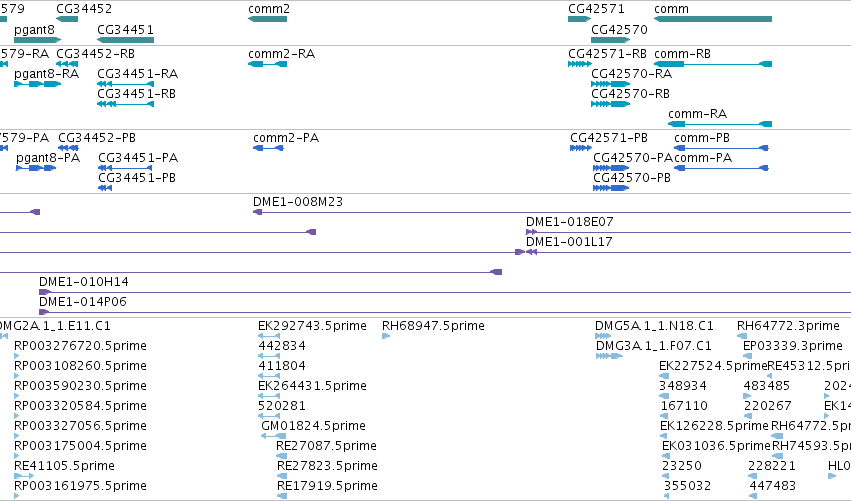Image resolution: width=851 pixels, height=501 pixels.
Task: Click the CG42570-RB transcript feature
Action: [x=611, y=104]
